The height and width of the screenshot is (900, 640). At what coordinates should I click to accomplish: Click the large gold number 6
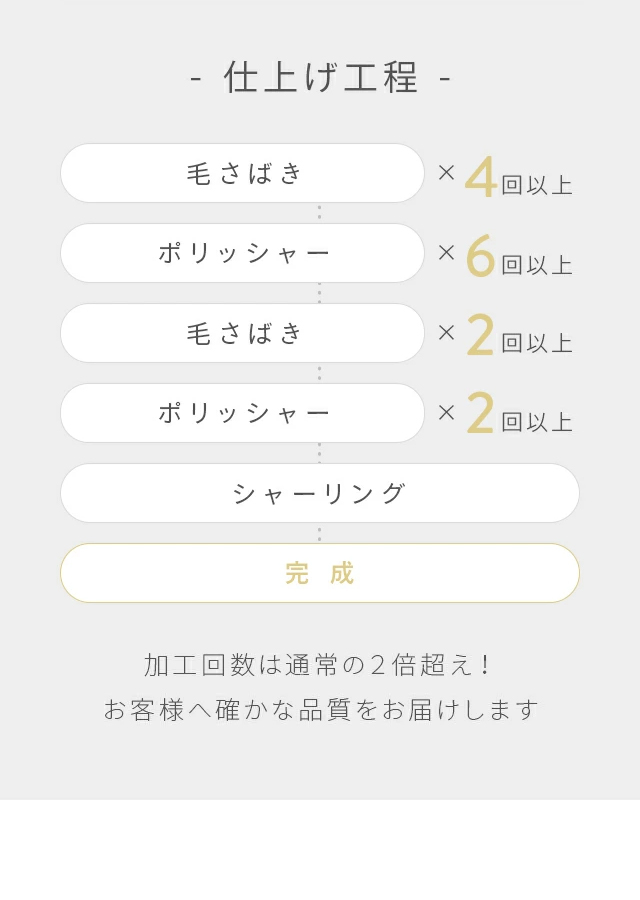[481, 257]
